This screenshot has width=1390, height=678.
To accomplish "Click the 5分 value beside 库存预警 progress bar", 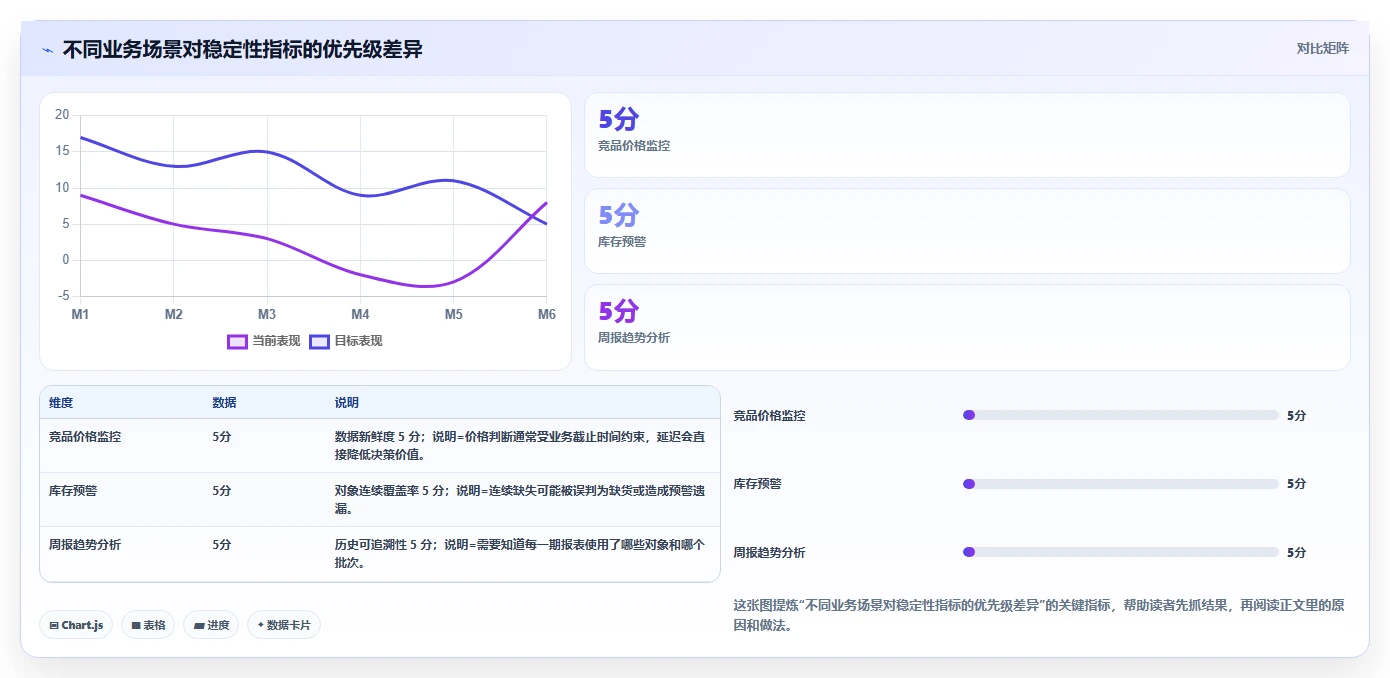I will pyautogui.click(x=1296, y=484).
